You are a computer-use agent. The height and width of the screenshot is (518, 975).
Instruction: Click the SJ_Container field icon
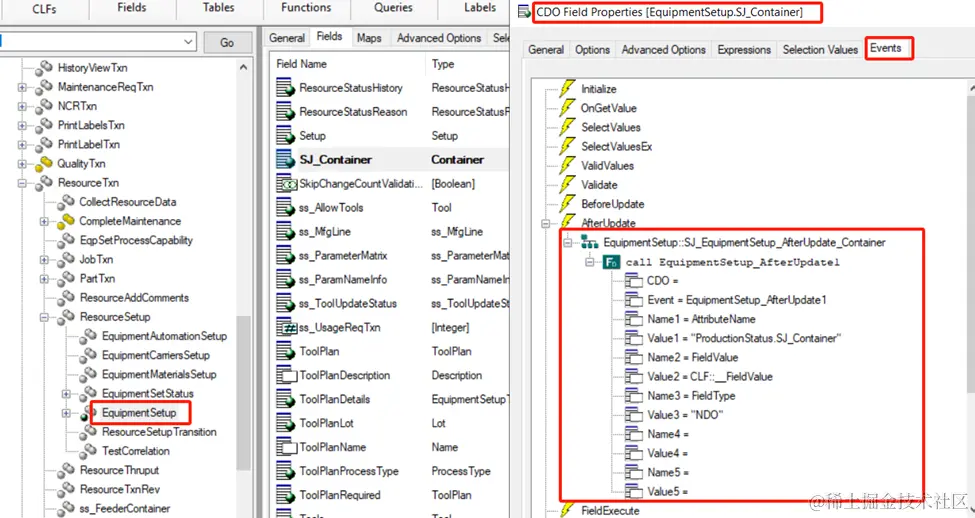[x=285, y=160]
